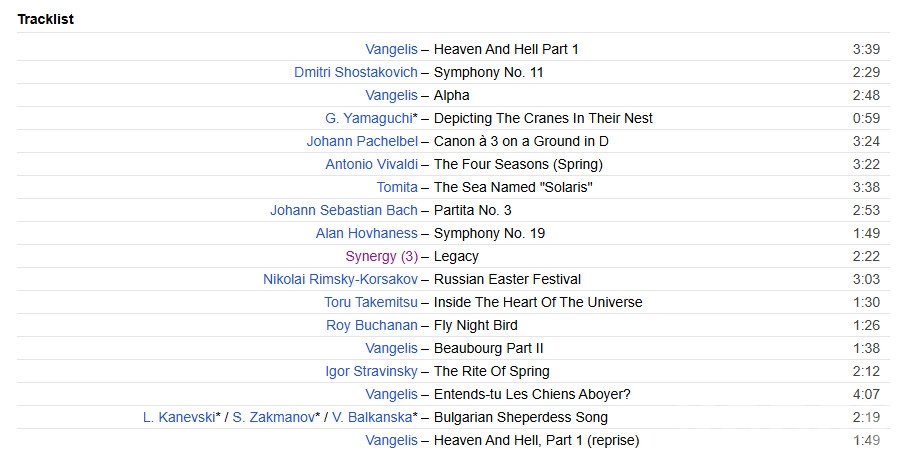Select Vangelis link for Entends-tu Les Chiens Aboyer?
Viewport: 899px width, 458px height.
[x=392, y=394]
